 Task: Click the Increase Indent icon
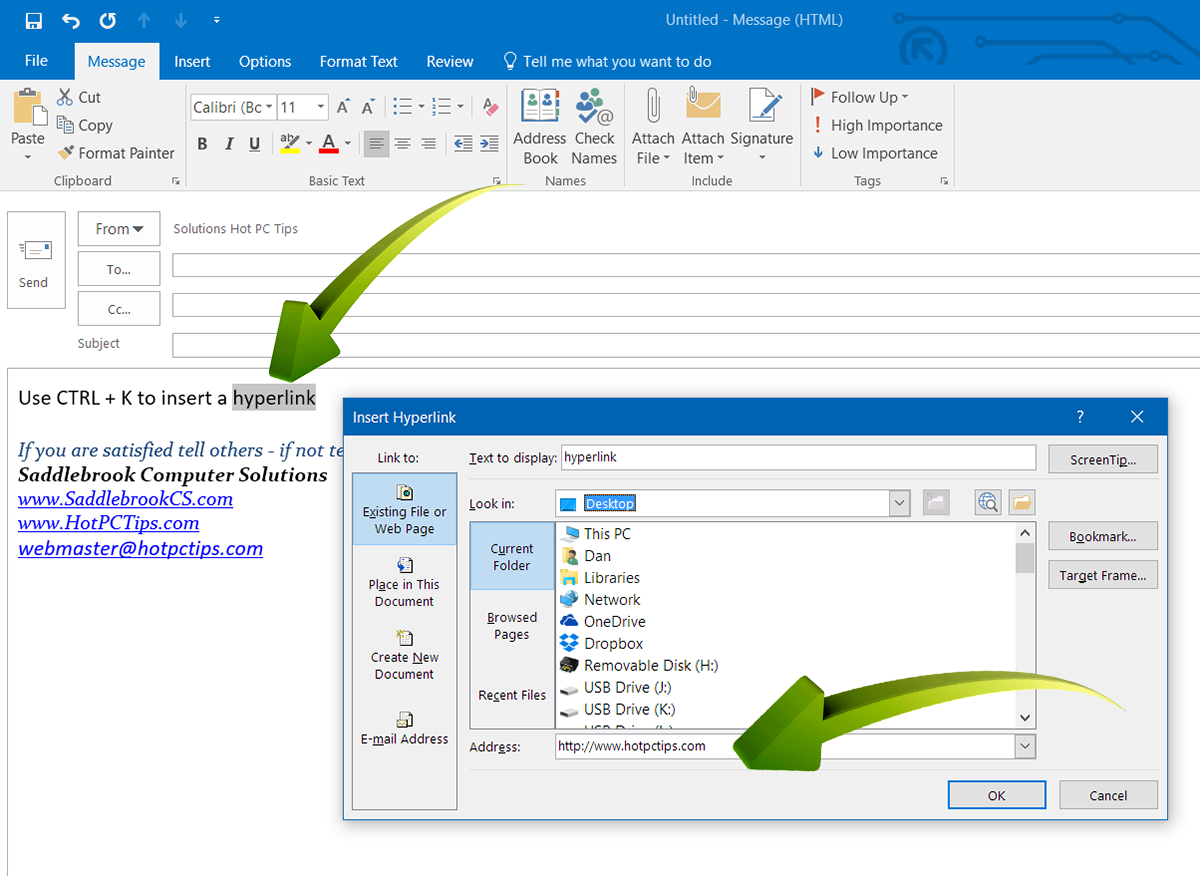(489, 144)
